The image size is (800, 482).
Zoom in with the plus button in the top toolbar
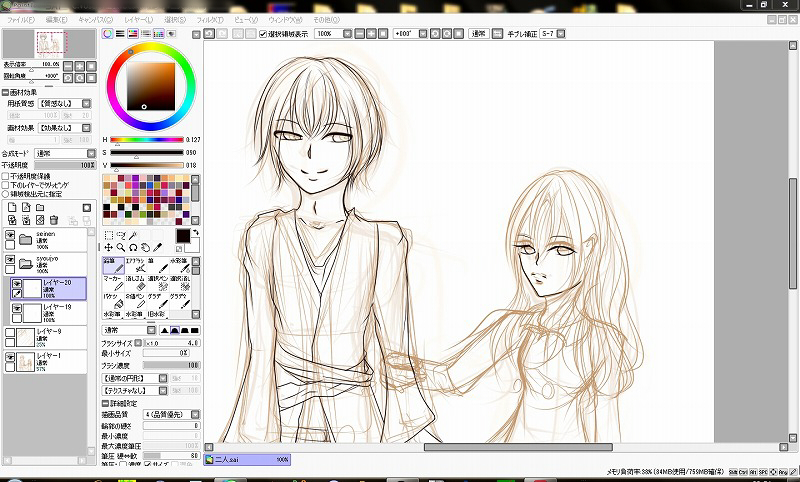coord(371,34)
